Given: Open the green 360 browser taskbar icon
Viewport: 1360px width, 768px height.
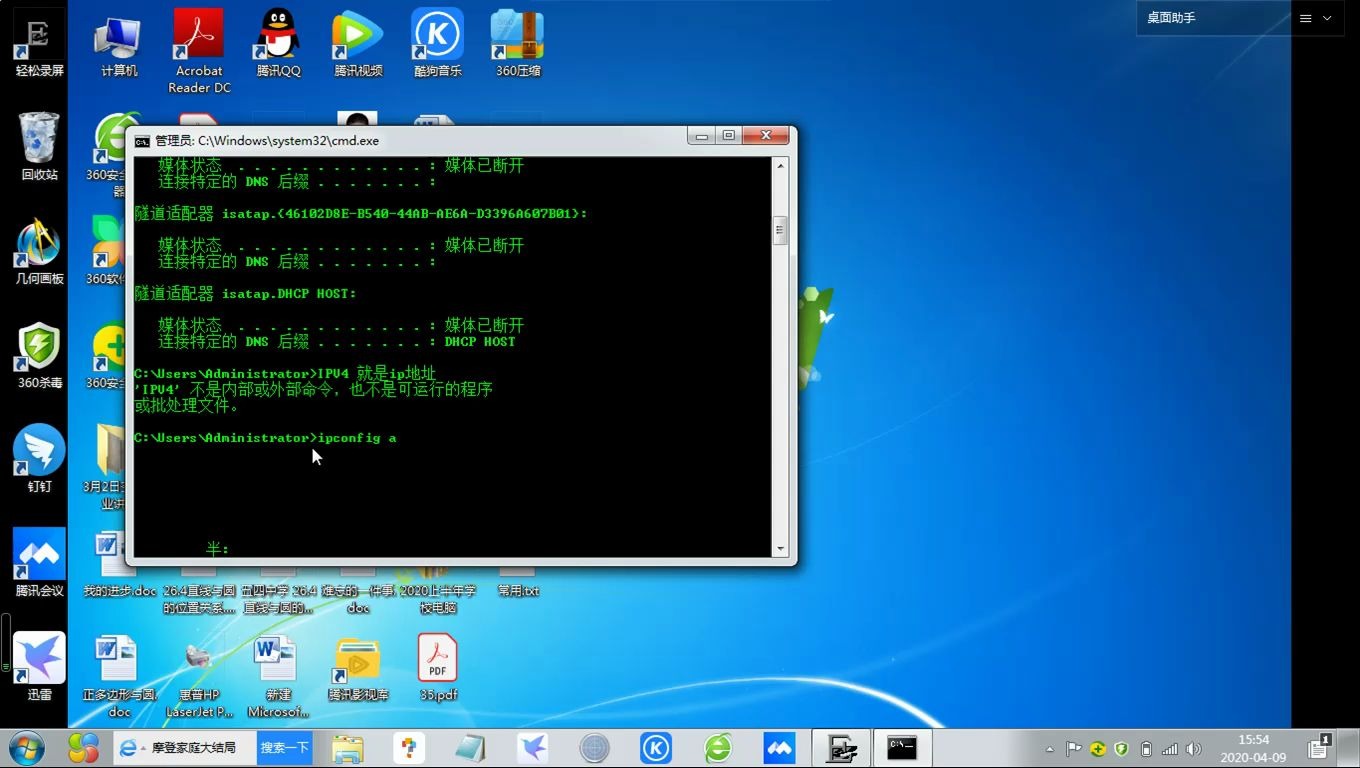Looking at the screenshot, I should [718, 748].
